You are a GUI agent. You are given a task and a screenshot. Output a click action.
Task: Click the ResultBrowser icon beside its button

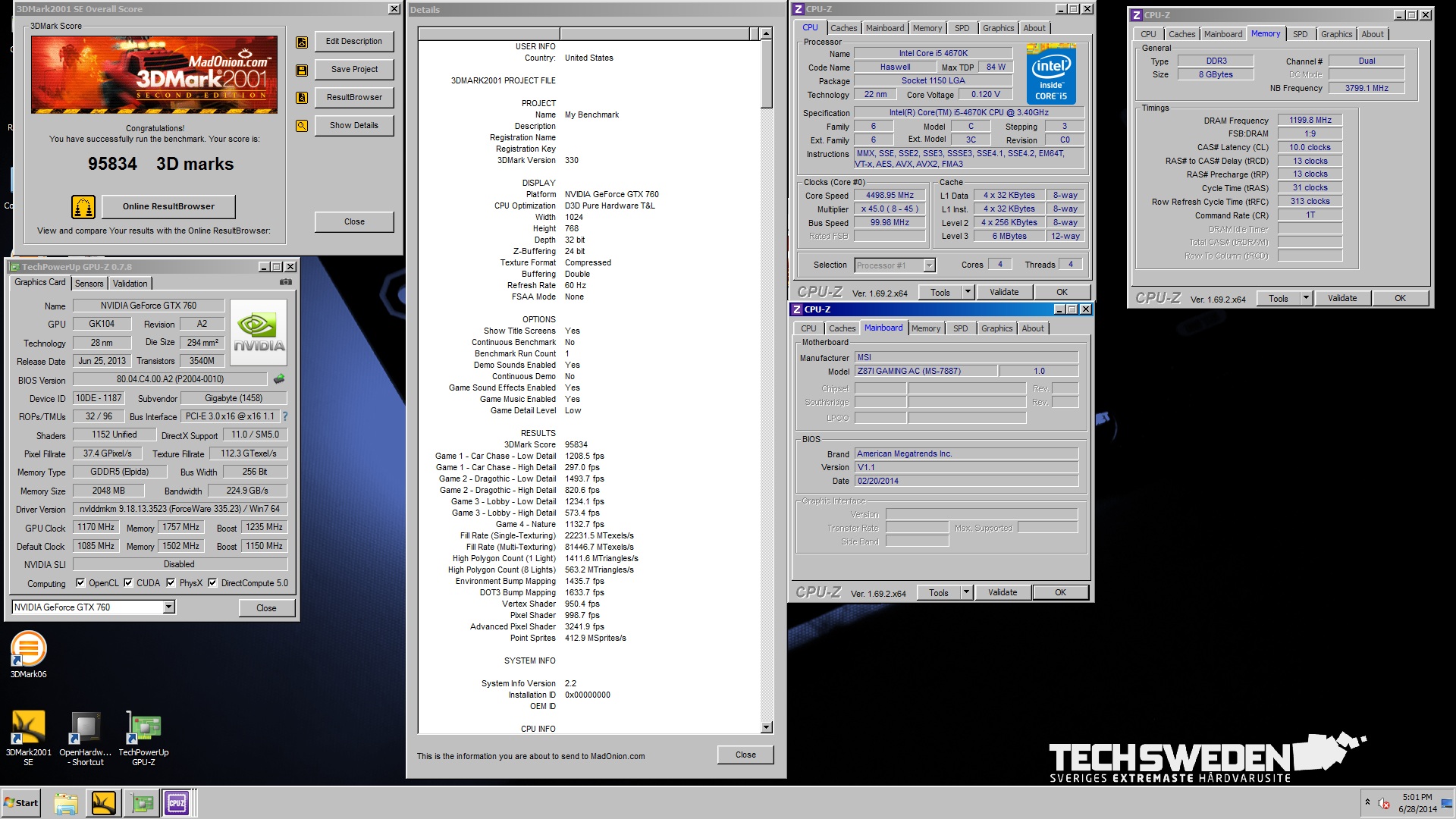coord(302,98)
